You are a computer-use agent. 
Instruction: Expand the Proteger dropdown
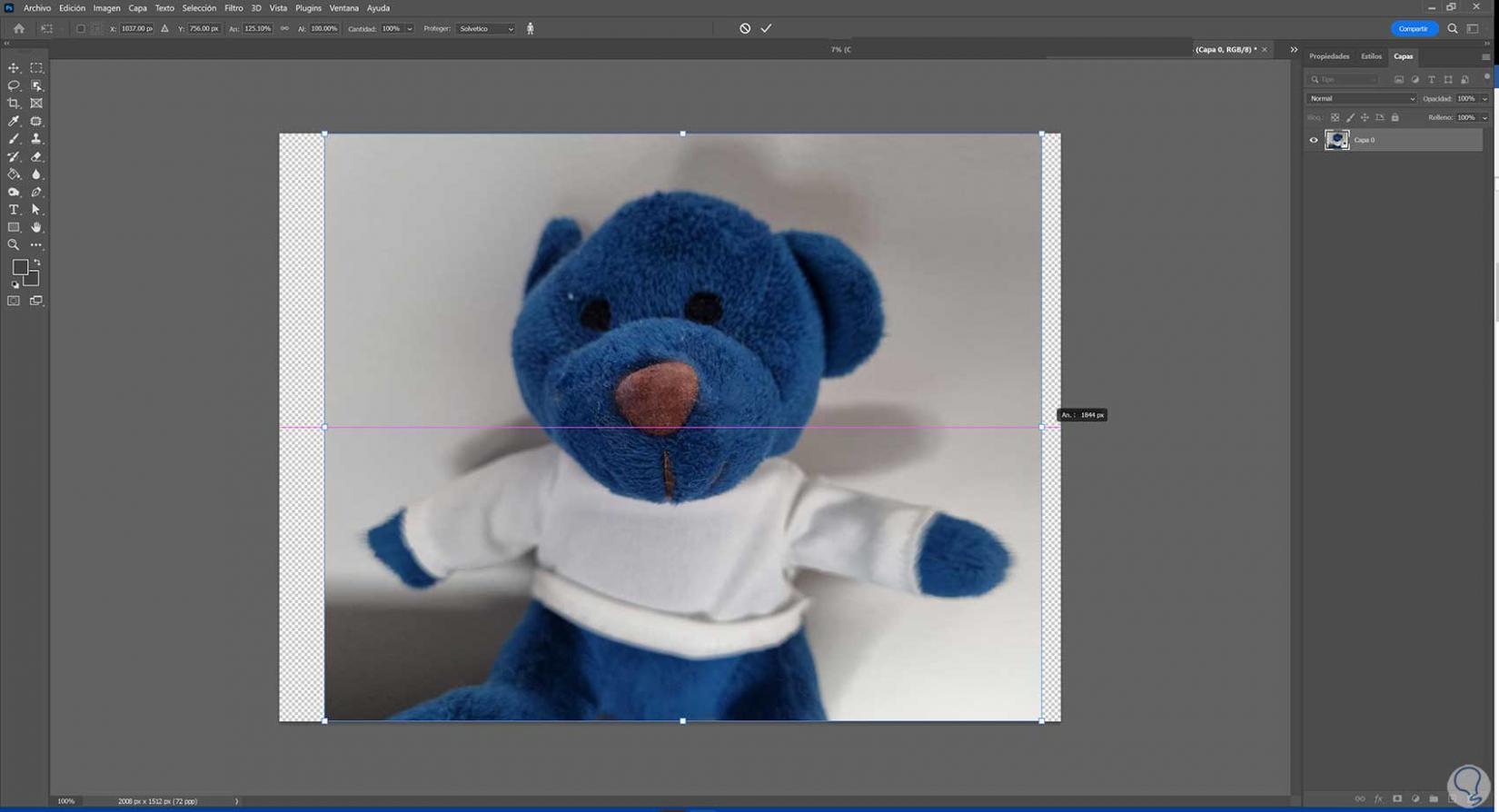(x=486, y=29)
